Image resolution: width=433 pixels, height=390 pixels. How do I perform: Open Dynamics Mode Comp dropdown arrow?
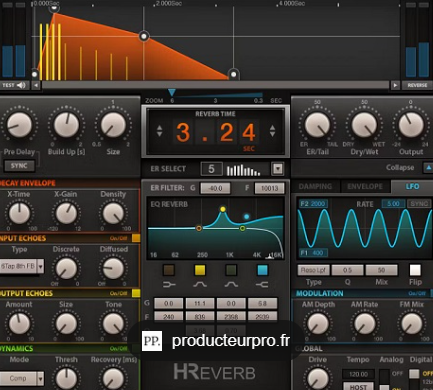tap(41, 378)
